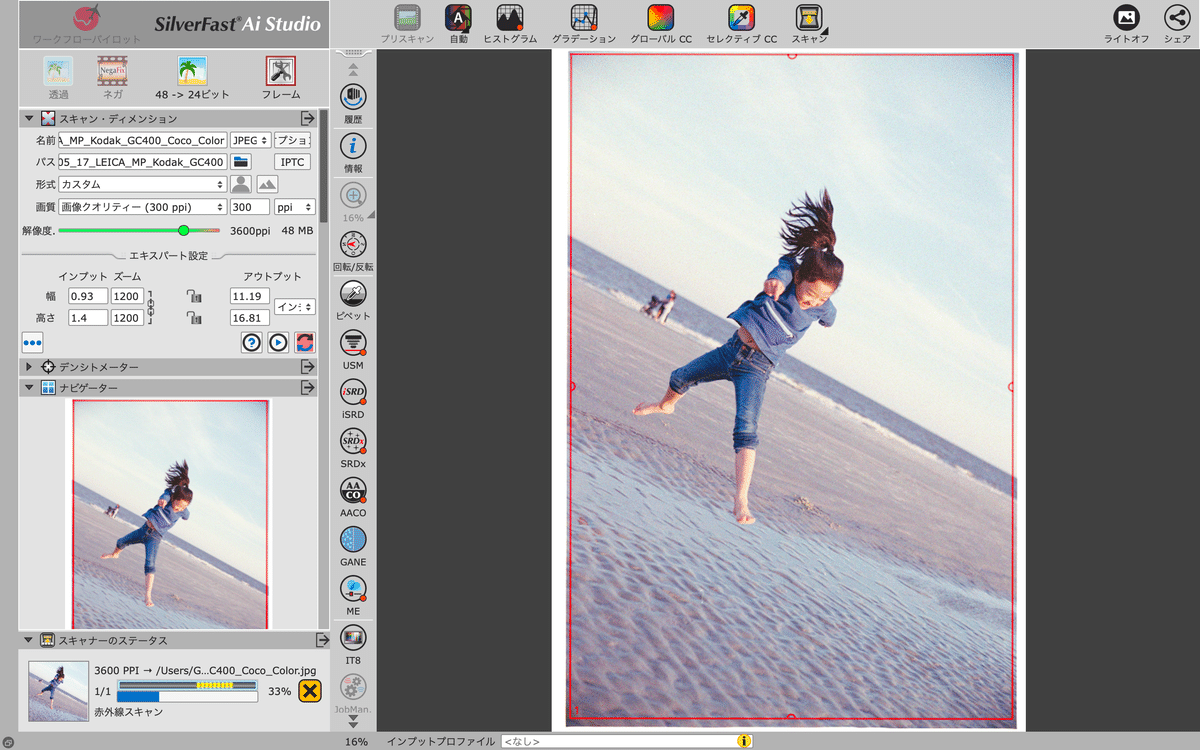Open the image quality (300 ppi) dropdown

142,207
